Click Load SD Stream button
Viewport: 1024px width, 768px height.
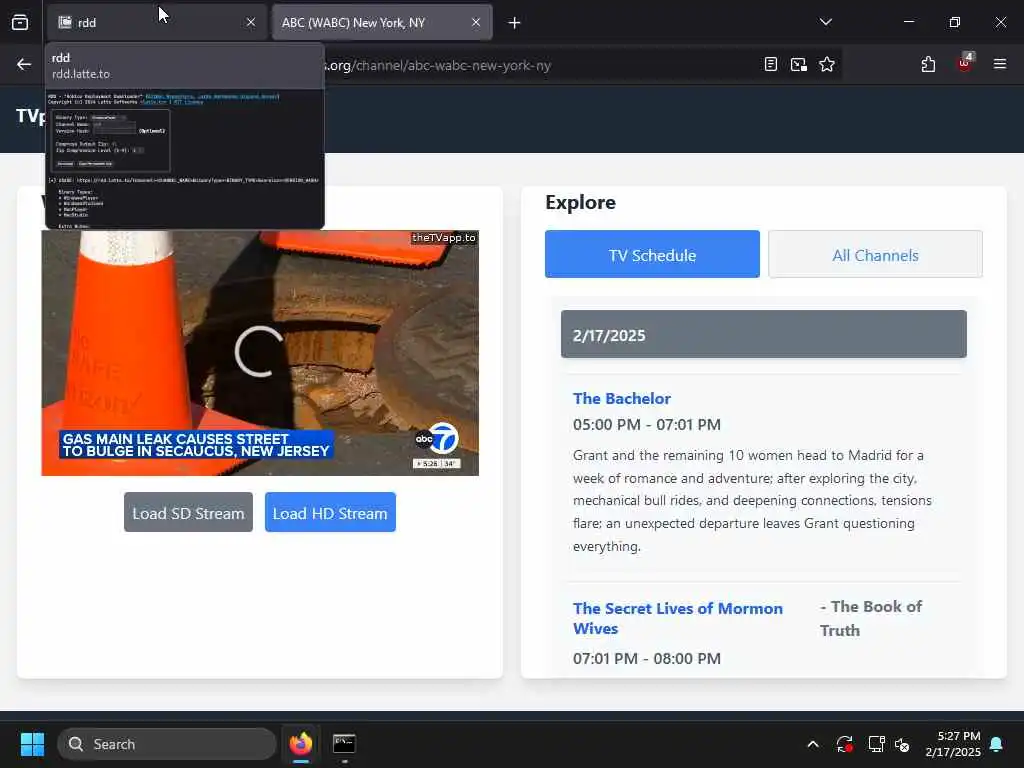coord(188,513)
